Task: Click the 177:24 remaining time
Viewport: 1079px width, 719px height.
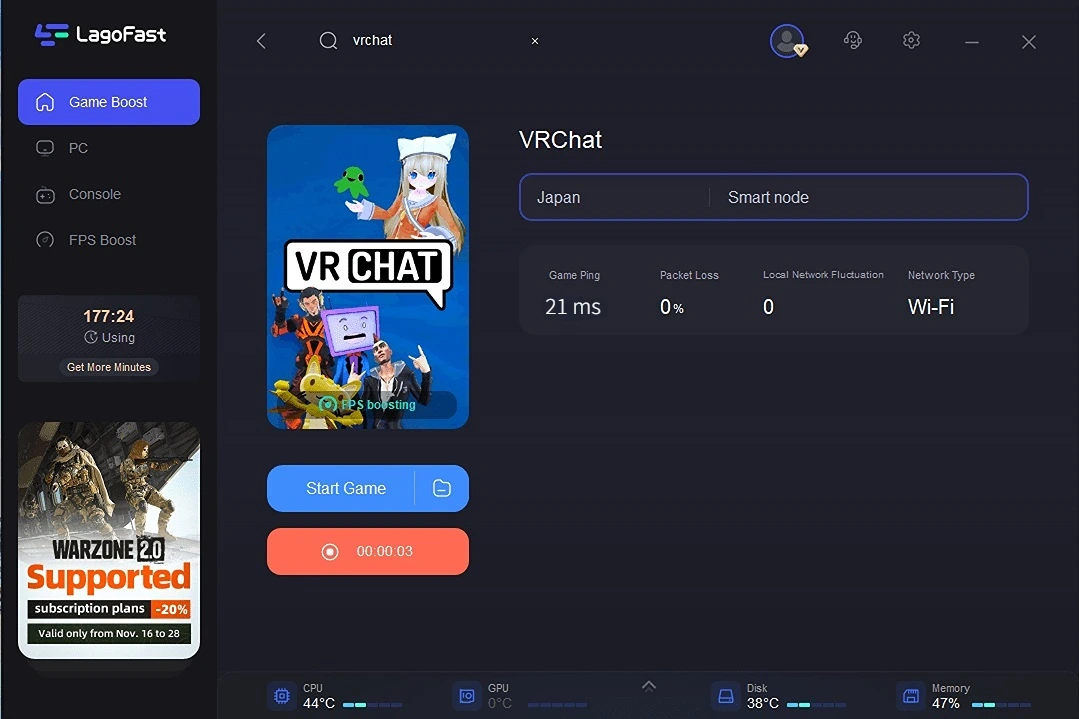Action: click(x=109, y=316)
